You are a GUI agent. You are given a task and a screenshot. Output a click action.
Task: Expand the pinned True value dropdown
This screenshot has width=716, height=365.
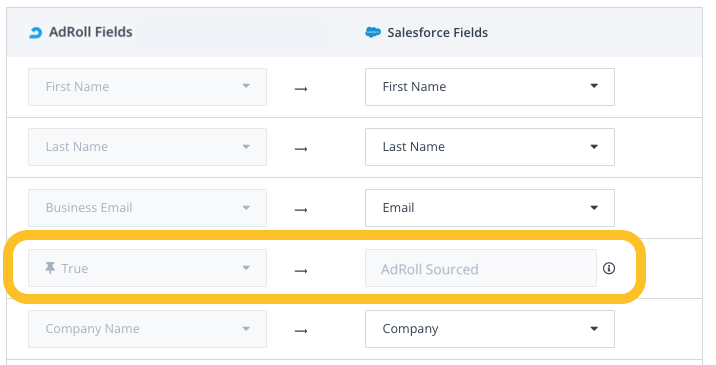(x=147, y=268)
